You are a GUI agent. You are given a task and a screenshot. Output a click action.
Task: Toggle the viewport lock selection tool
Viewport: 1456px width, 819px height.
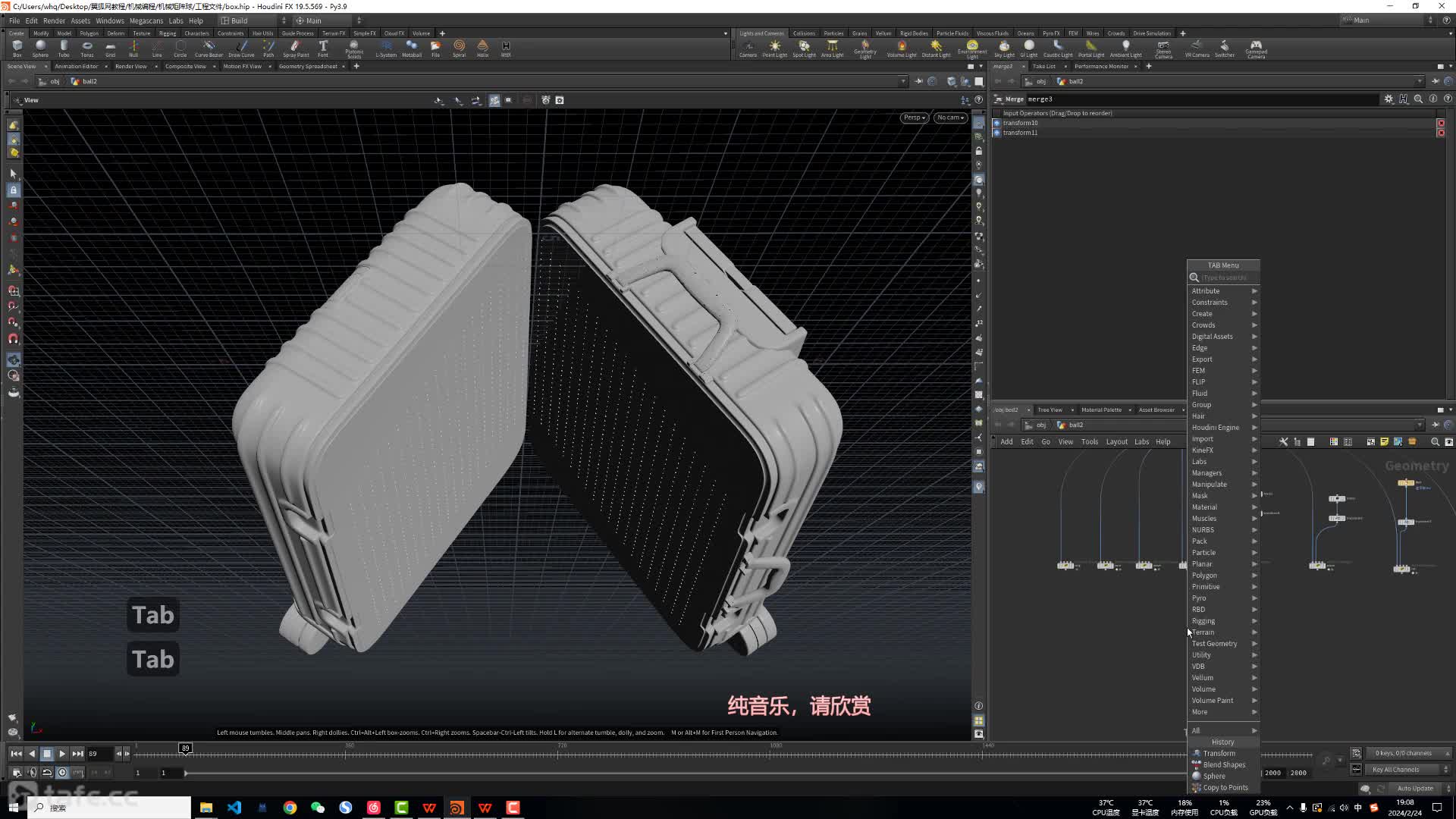[x=14, y=190]
